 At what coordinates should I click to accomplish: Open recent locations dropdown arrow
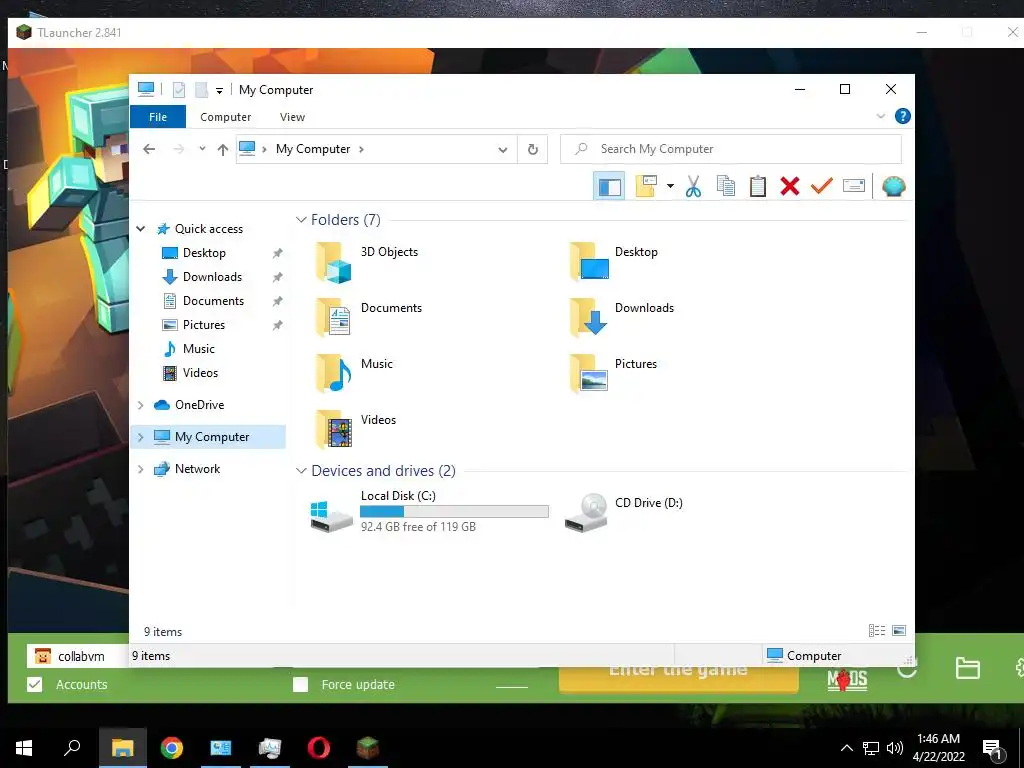pyautogui.click(x=202, y=150)
